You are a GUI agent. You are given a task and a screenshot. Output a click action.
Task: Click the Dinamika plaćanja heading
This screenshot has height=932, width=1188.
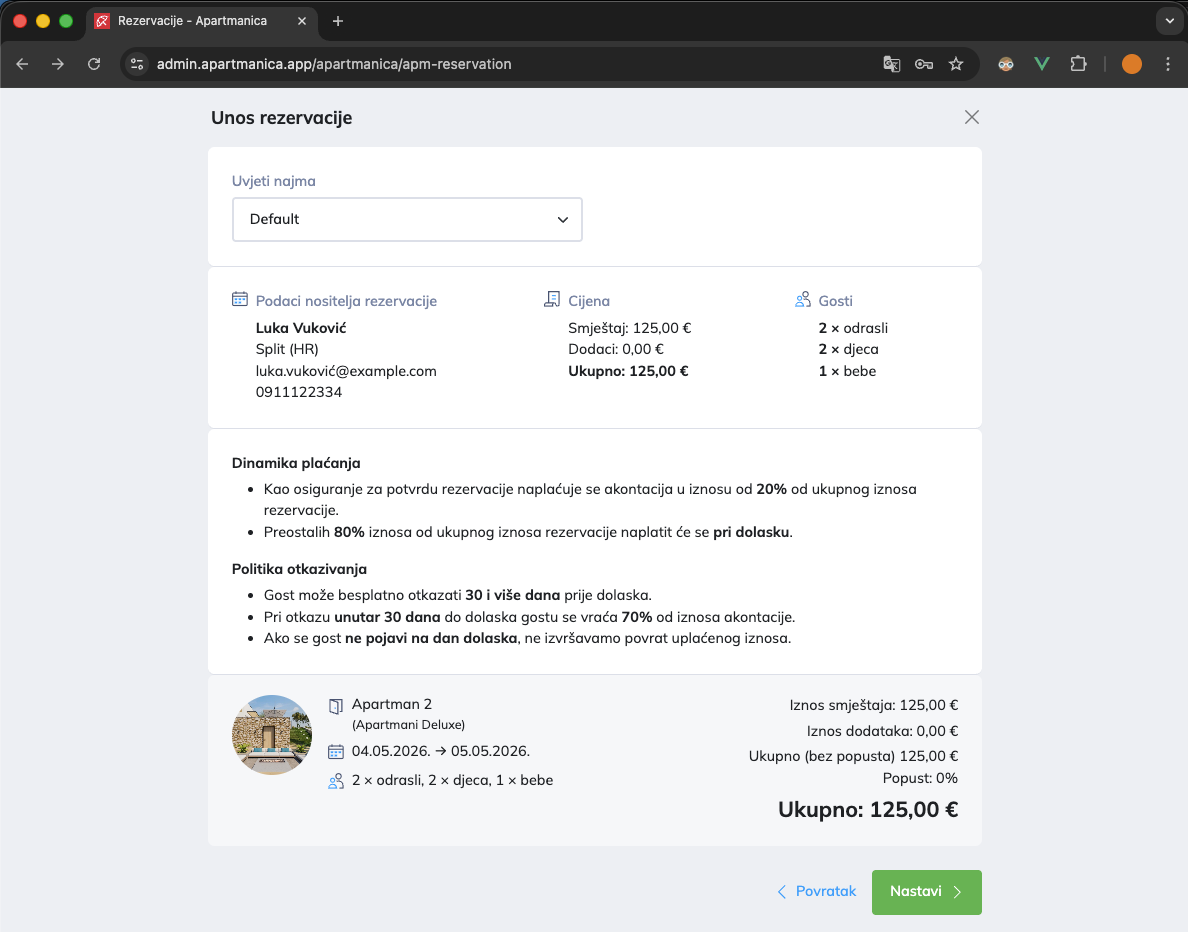pyautogui.click(x=296, y=463)
